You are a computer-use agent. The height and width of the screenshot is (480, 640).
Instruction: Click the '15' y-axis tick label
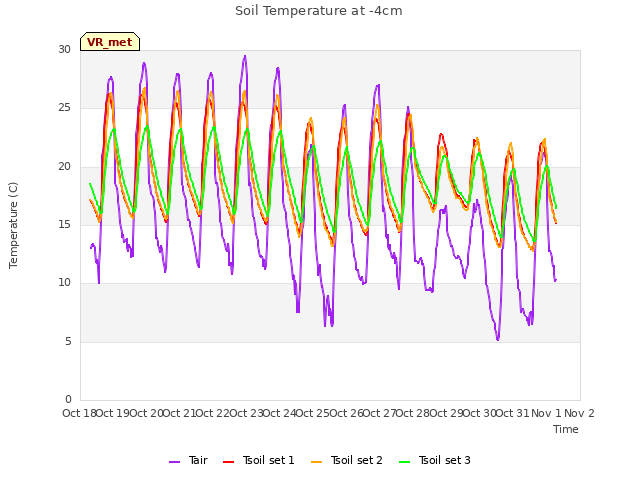(x=64, y=225)
